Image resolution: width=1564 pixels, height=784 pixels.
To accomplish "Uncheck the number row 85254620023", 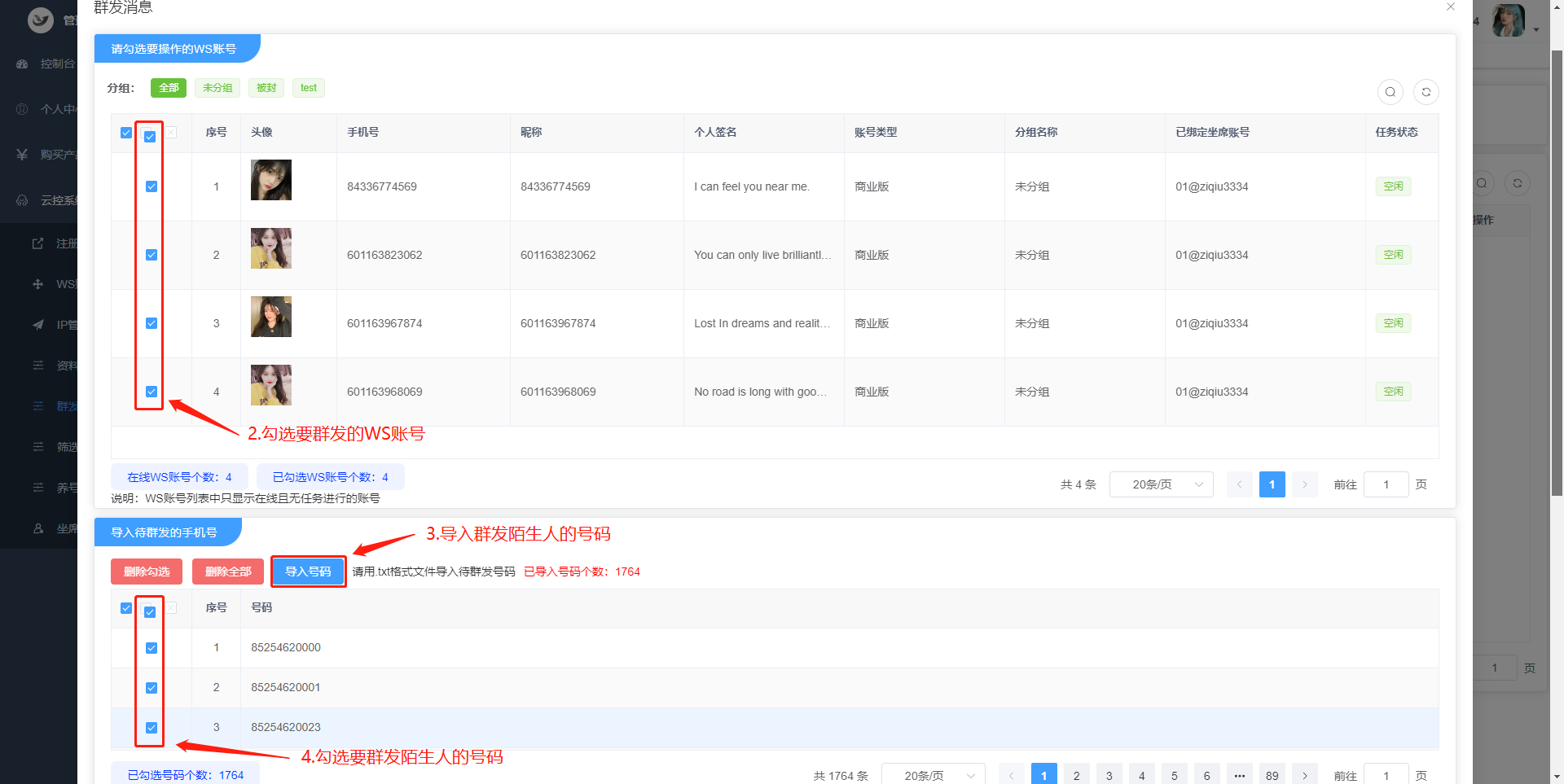I will click(152, 728).
